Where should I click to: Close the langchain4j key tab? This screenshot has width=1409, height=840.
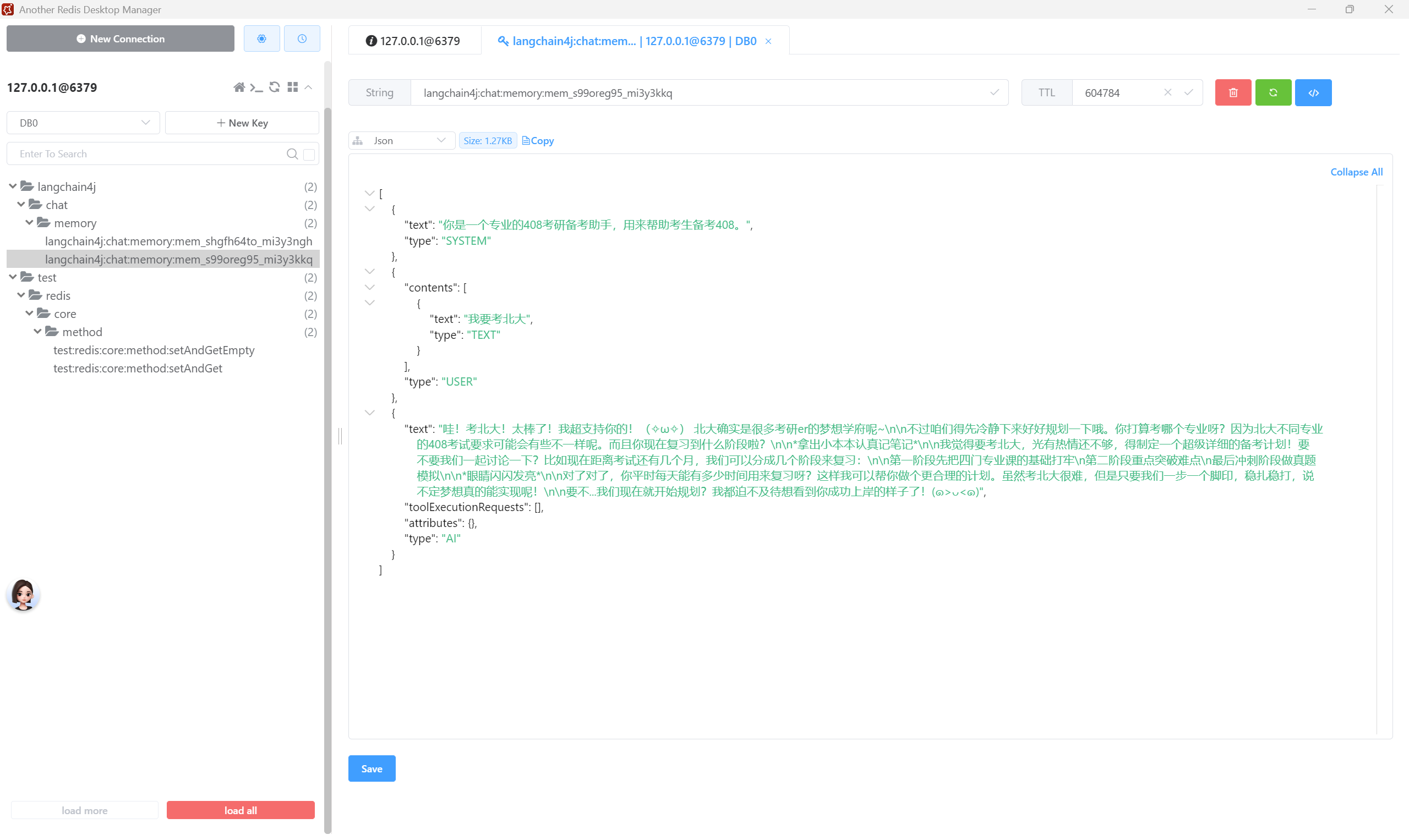pyautogui.click(x=768, y=41)
